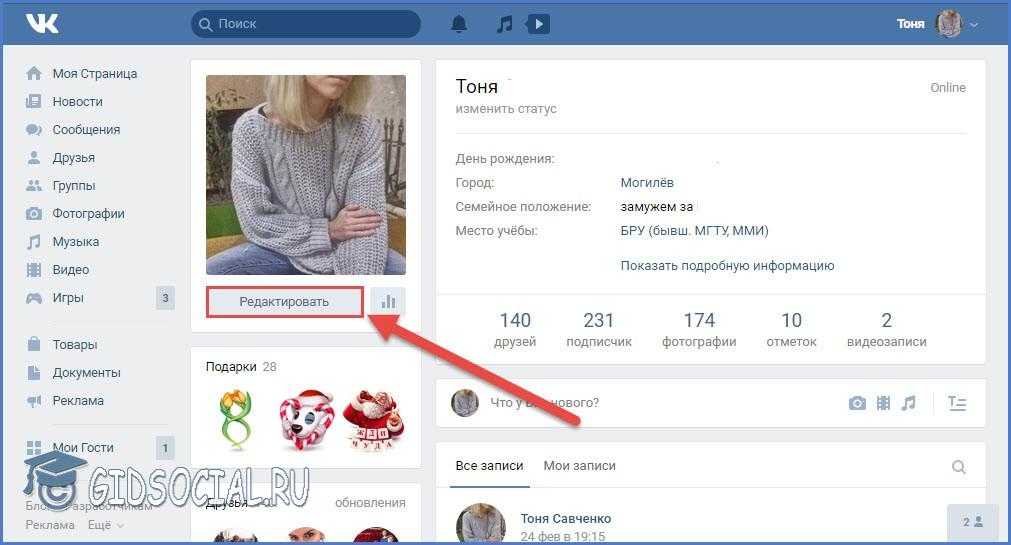Viewport: 1011px width, 545px height.
Task: Click the изменить статус link
Action: pos(506,109)
